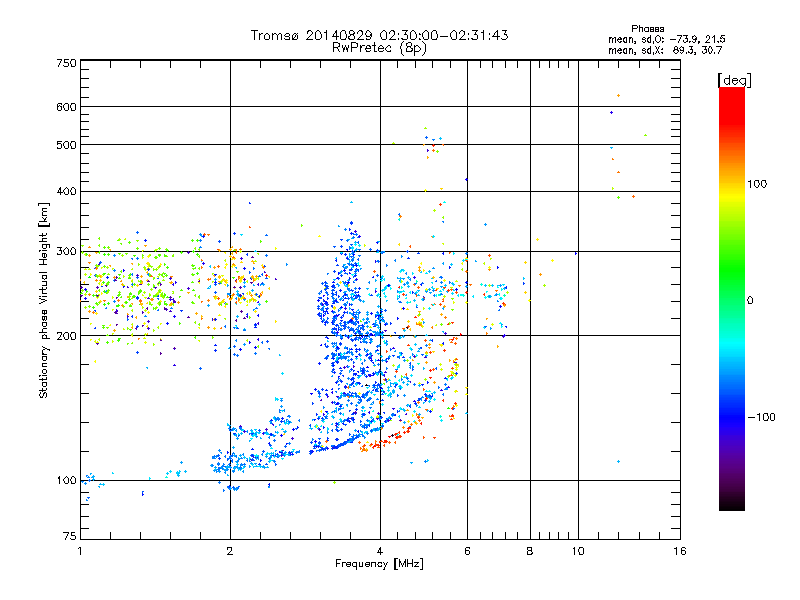800x600 pixels.
Task: Click the y-axis tick label '200'
Action: [66, 336]
